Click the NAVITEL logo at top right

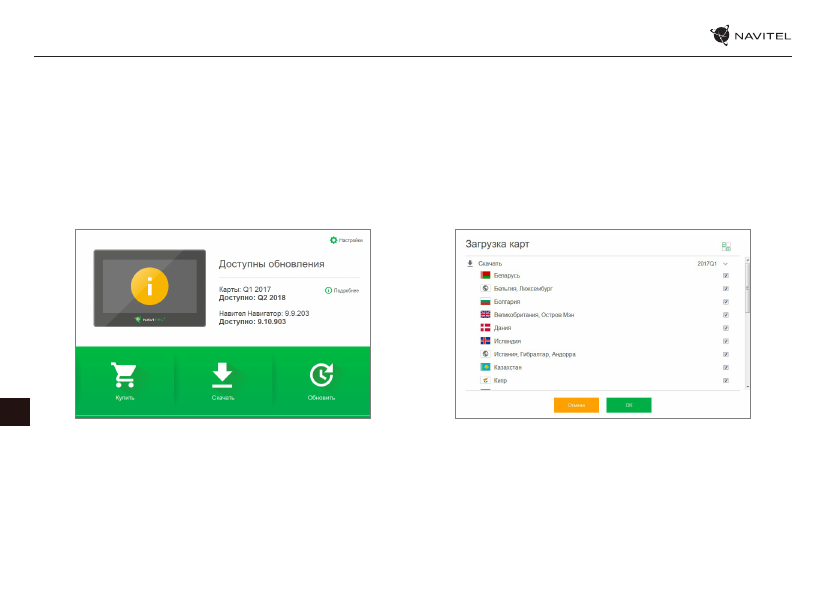tap(750, 36)
